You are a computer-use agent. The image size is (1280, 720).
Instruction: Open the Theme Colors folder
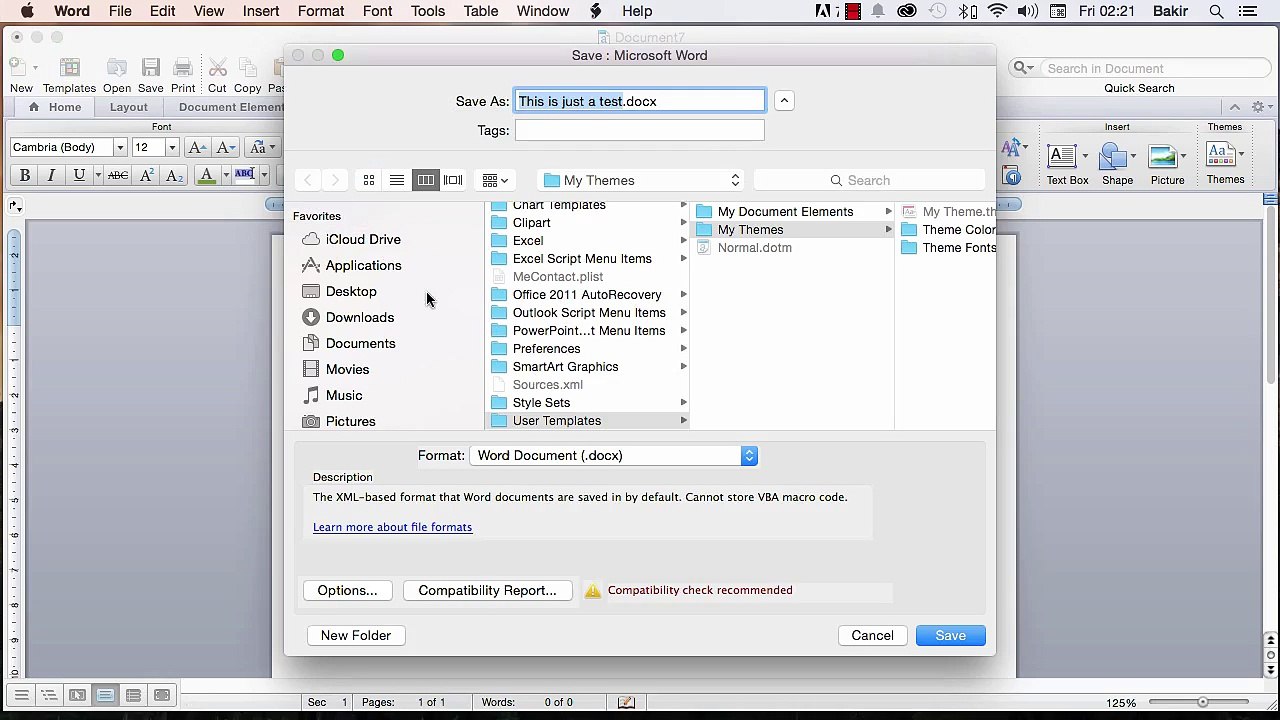click(x=947, y=230)
